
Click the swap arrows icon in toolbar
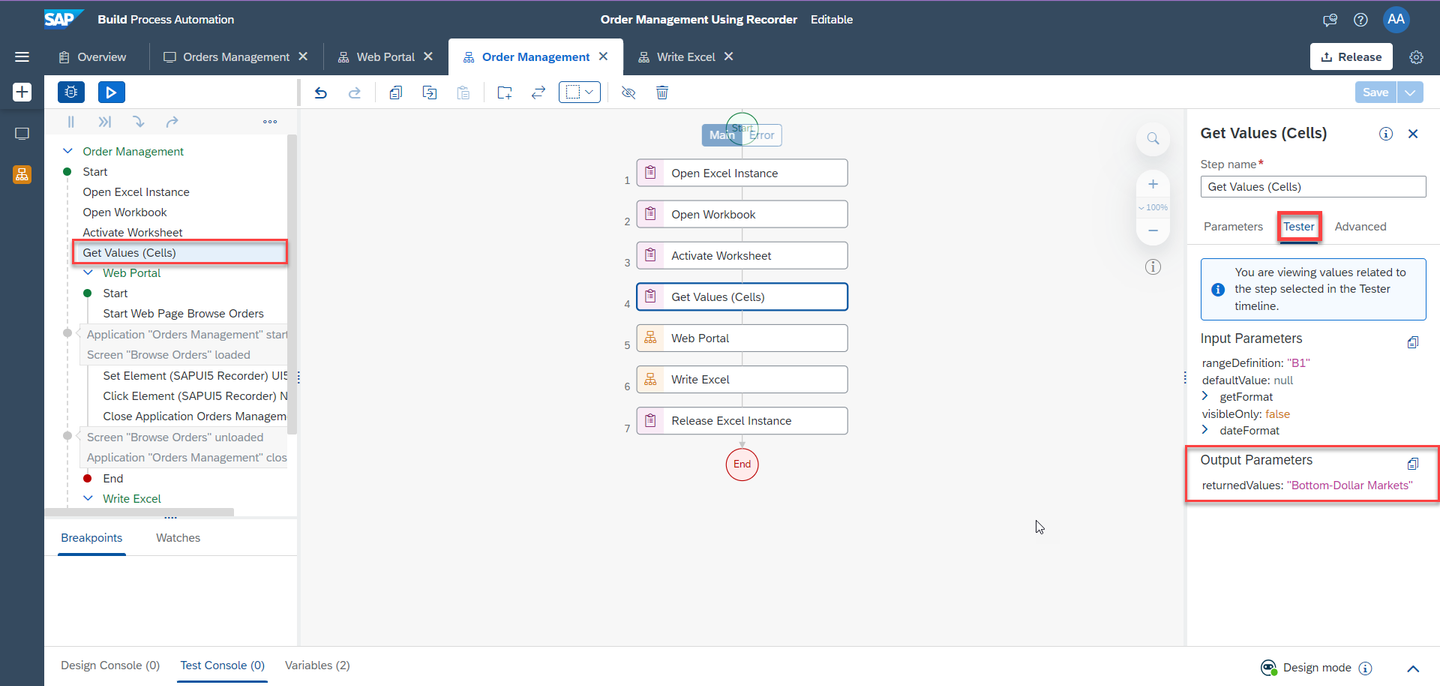(538, 92)
